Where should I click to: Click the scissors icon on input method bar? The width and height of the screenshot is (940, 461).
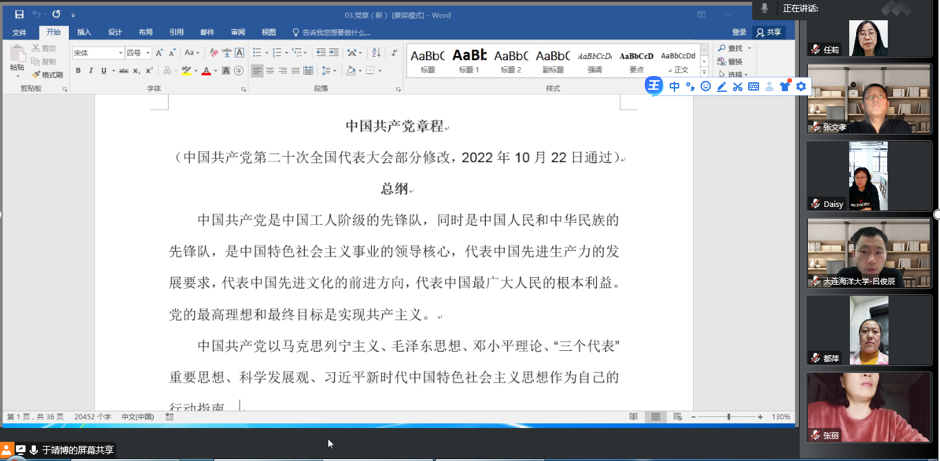point(737,87)
